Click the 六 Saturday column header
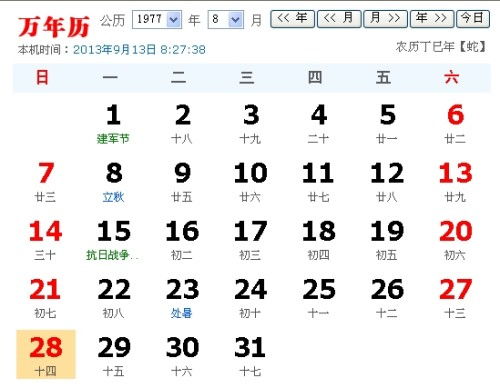This screenshot has height=388, width=500. pyautogui.click(x=452, y=78)
